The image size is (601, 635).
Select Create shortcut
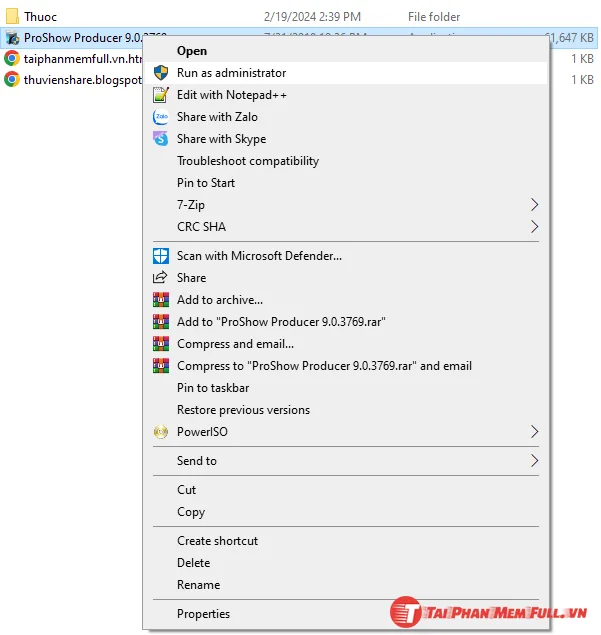[345, 541]
